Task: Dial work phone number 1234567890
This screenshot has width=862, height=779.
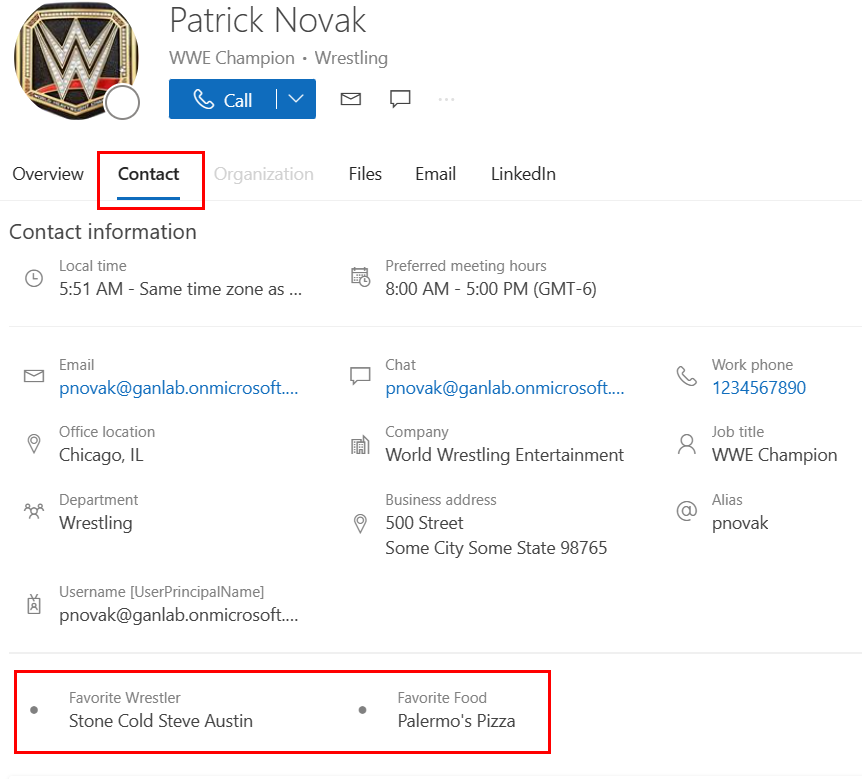Action: coord(758,388)
